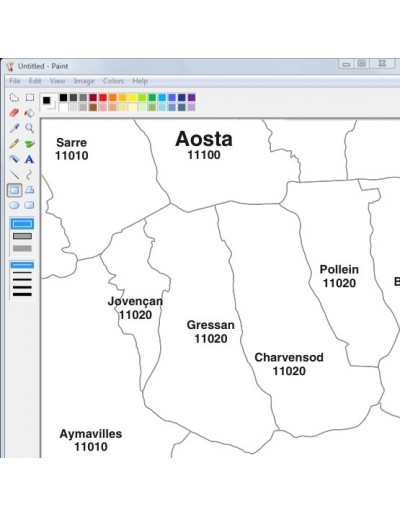
Task: Select the Polygon tool
Action: click(30, 190)
